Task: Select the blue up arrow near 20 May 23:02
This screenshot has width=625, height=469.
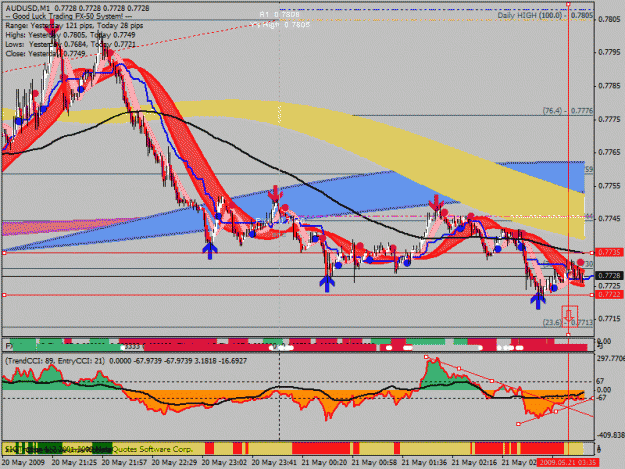Action: [x=210, y=251]
